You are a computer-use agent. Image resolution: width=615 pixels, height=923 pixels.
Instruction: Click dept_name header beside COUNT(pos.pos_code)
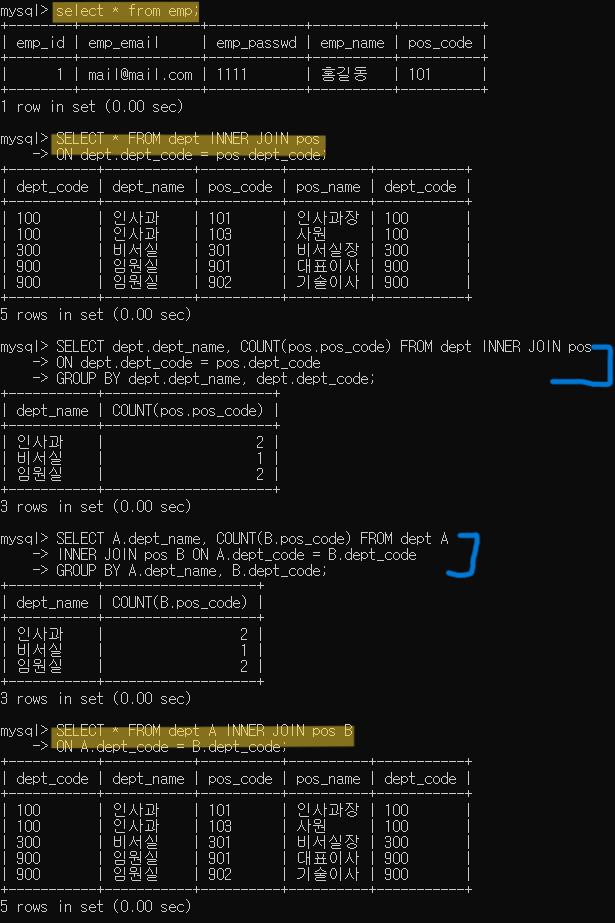[x=52, y=411]
